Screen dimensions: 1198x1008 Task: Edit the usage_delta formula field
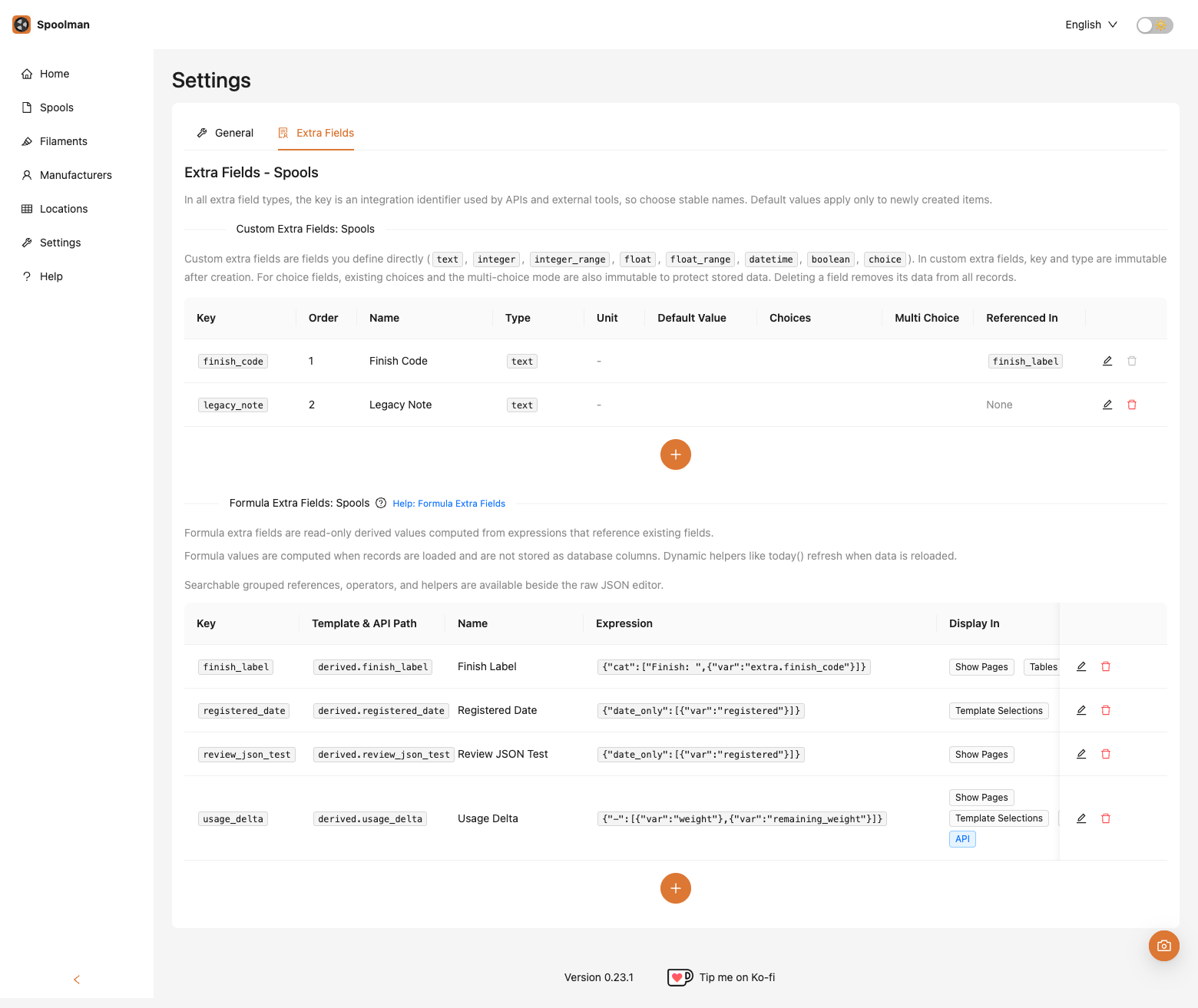click(1081, 818)
